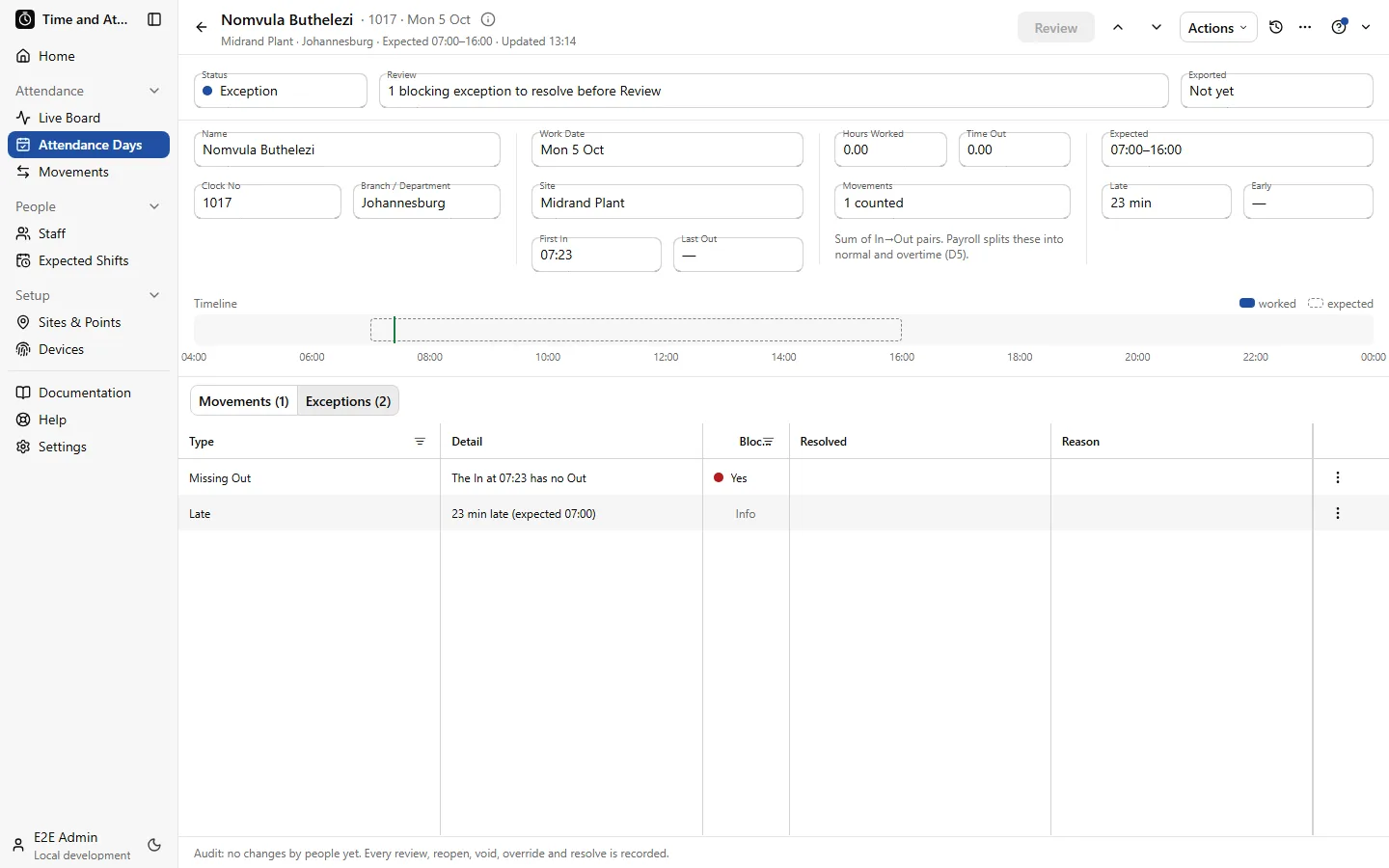Click the Review button
Viewport: 1389px width, 868px height.
pyautogui.click(x=1055, y=28)
